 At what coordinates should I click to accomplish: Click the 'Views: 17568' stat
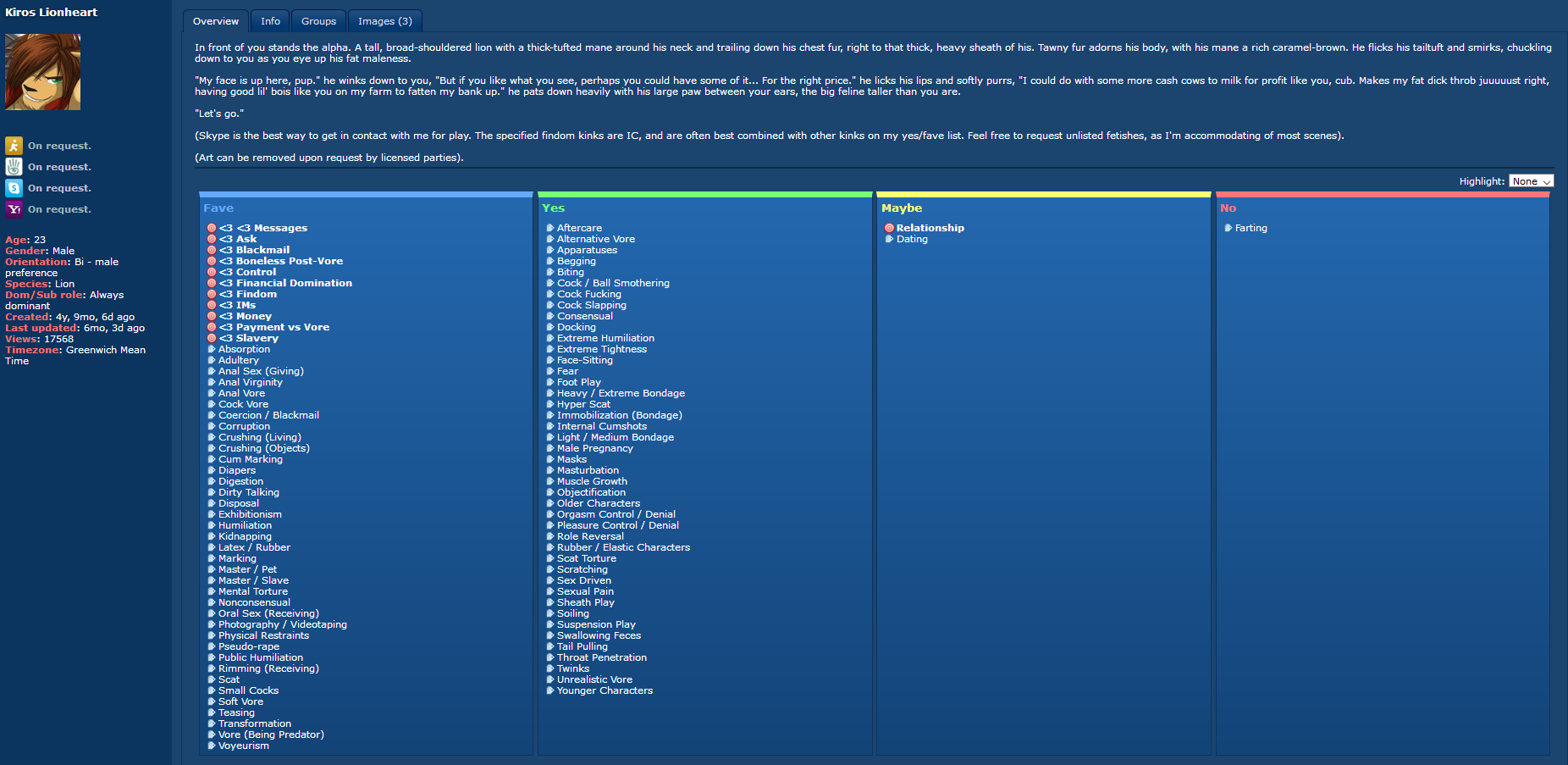(x=40, y=339)
